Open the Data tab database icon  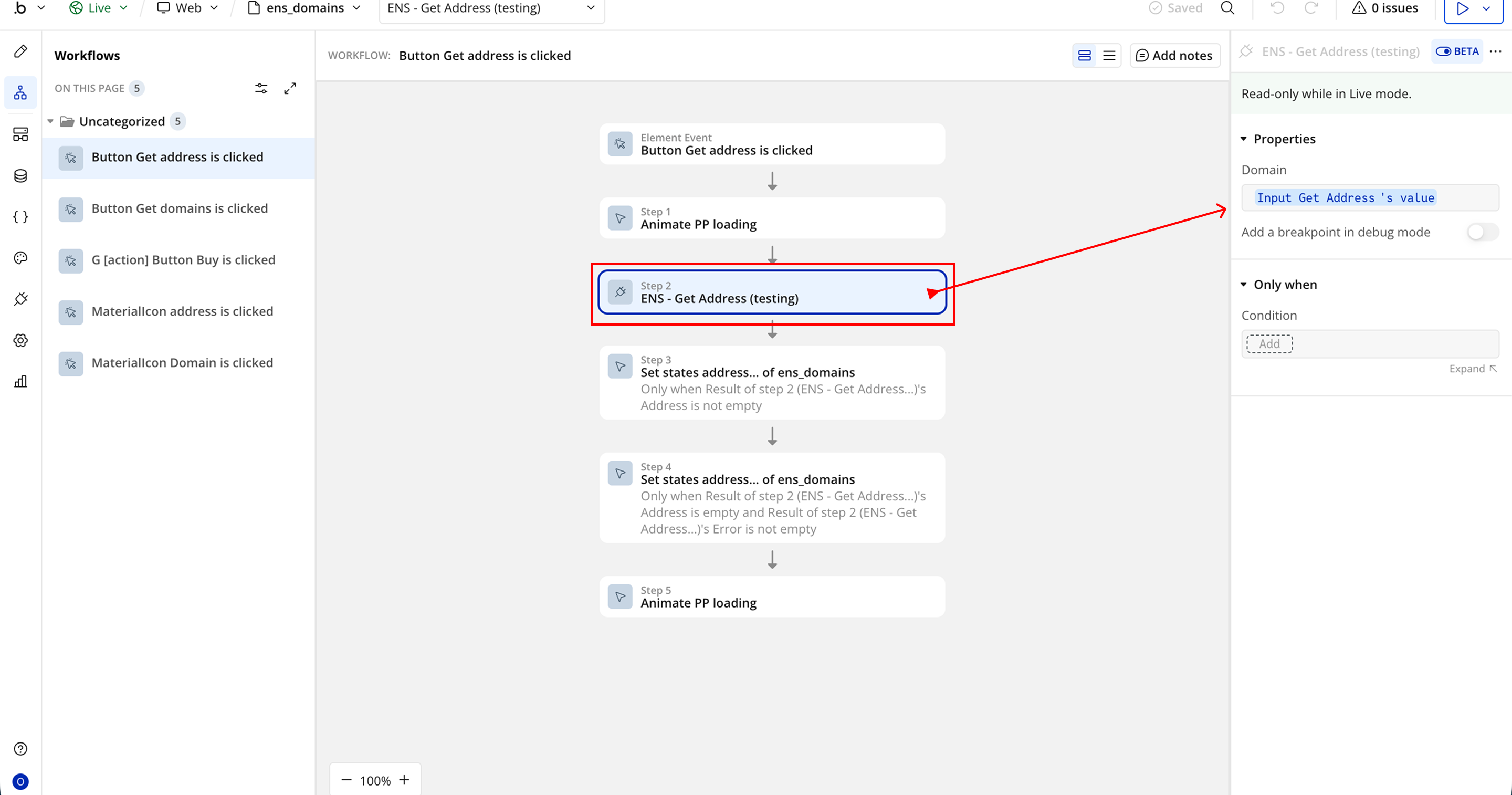[x=20, y=175]
